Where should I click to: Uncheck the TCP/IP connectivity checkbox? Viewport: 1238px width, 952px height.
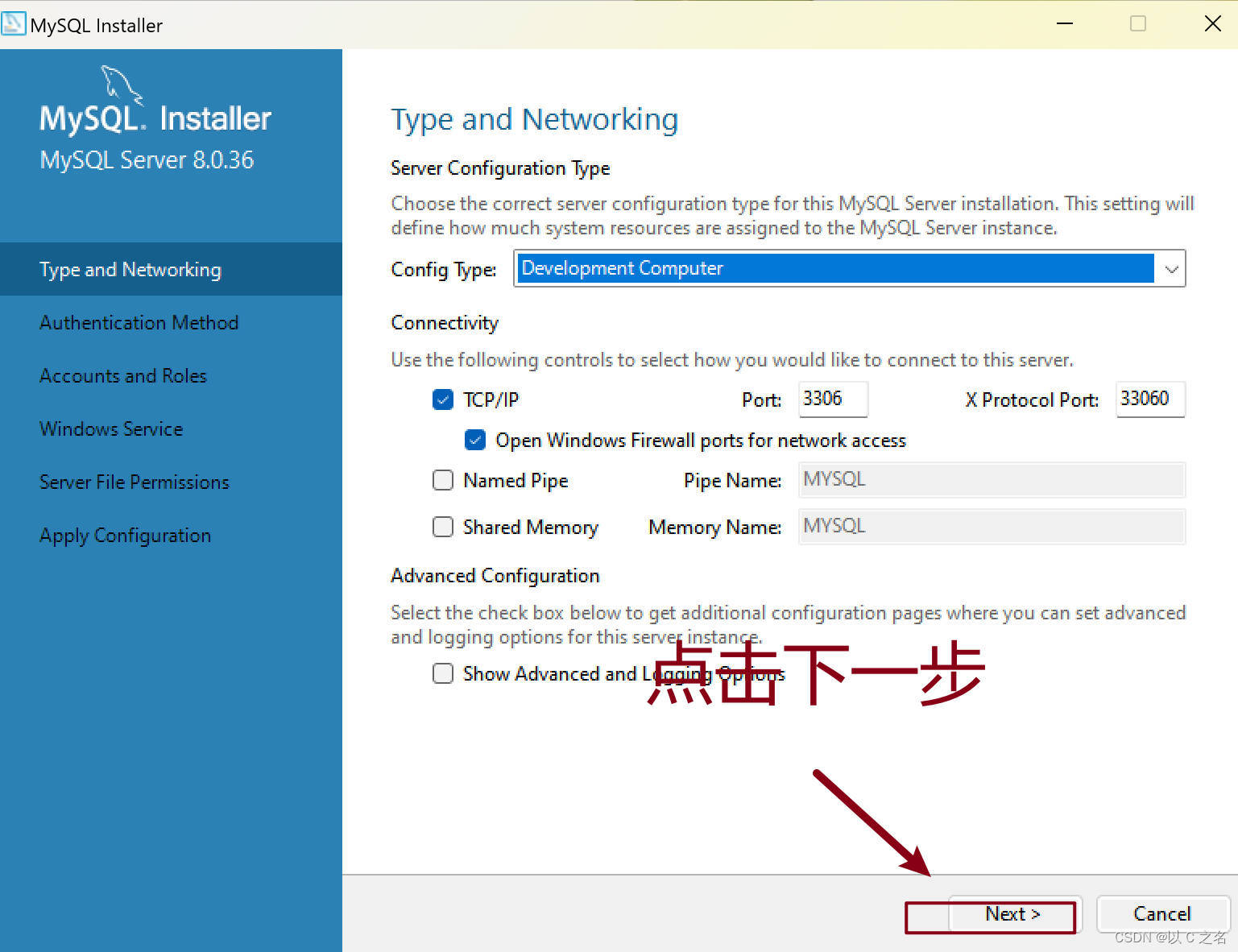[443, 399]
